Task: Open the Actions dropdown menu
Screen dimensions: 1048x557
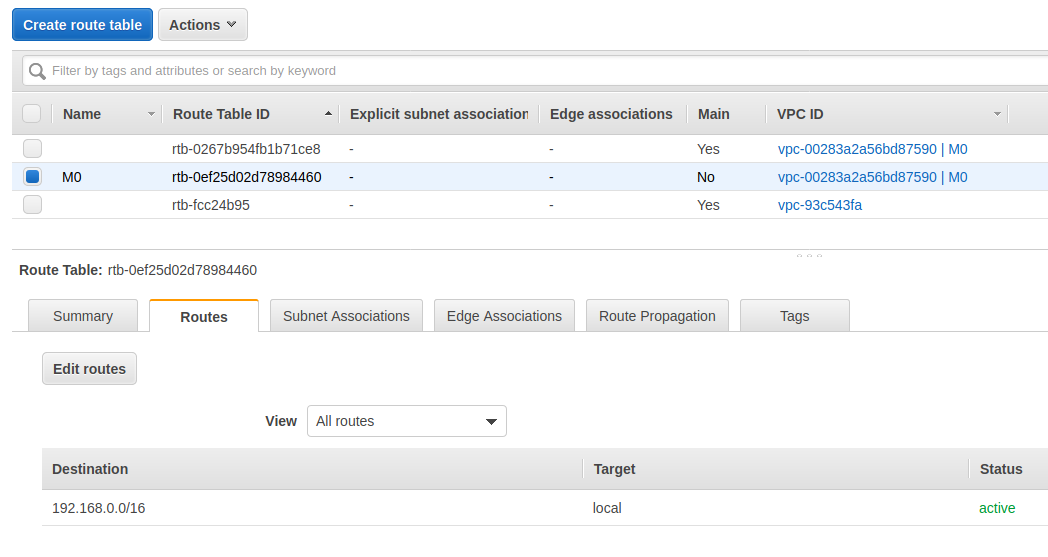Action: 202,25
